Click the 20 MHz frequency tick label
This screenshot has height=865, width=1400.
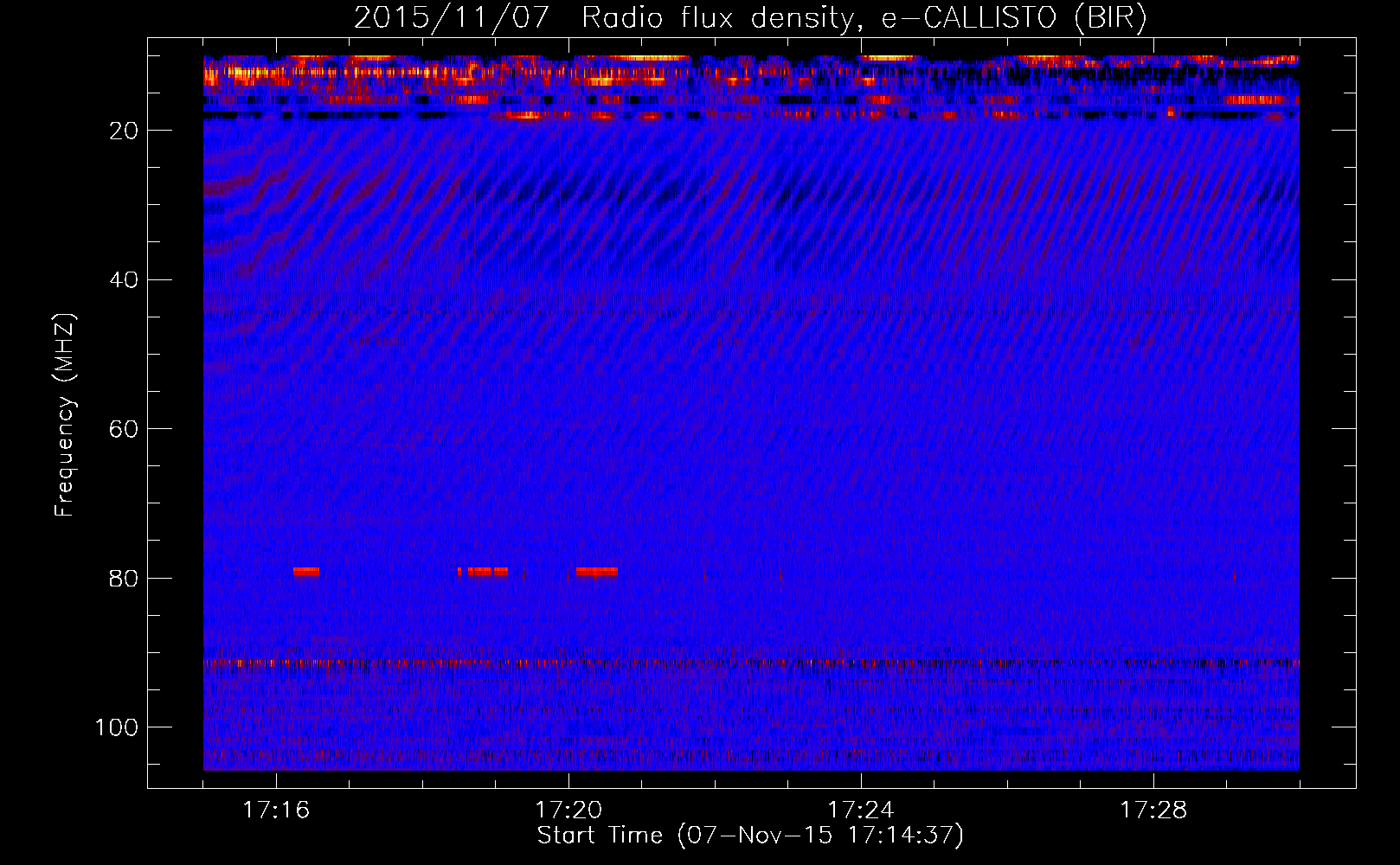pyautogui.click(x=124, y=131)
